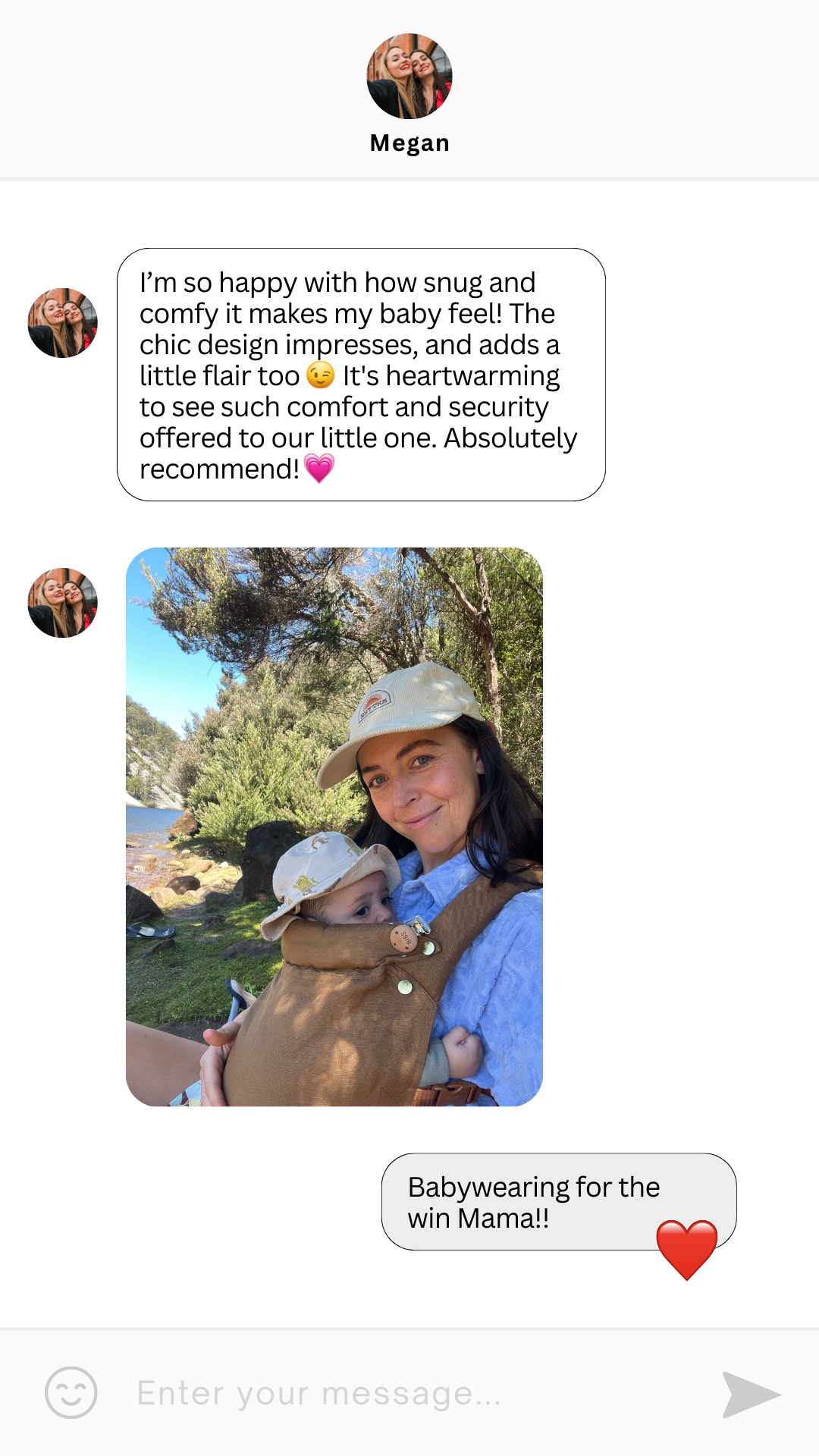Tap the red heart reaction
Viewport: 819px width, 1456px height.
pyautogui.click(x=687, y=1249)
